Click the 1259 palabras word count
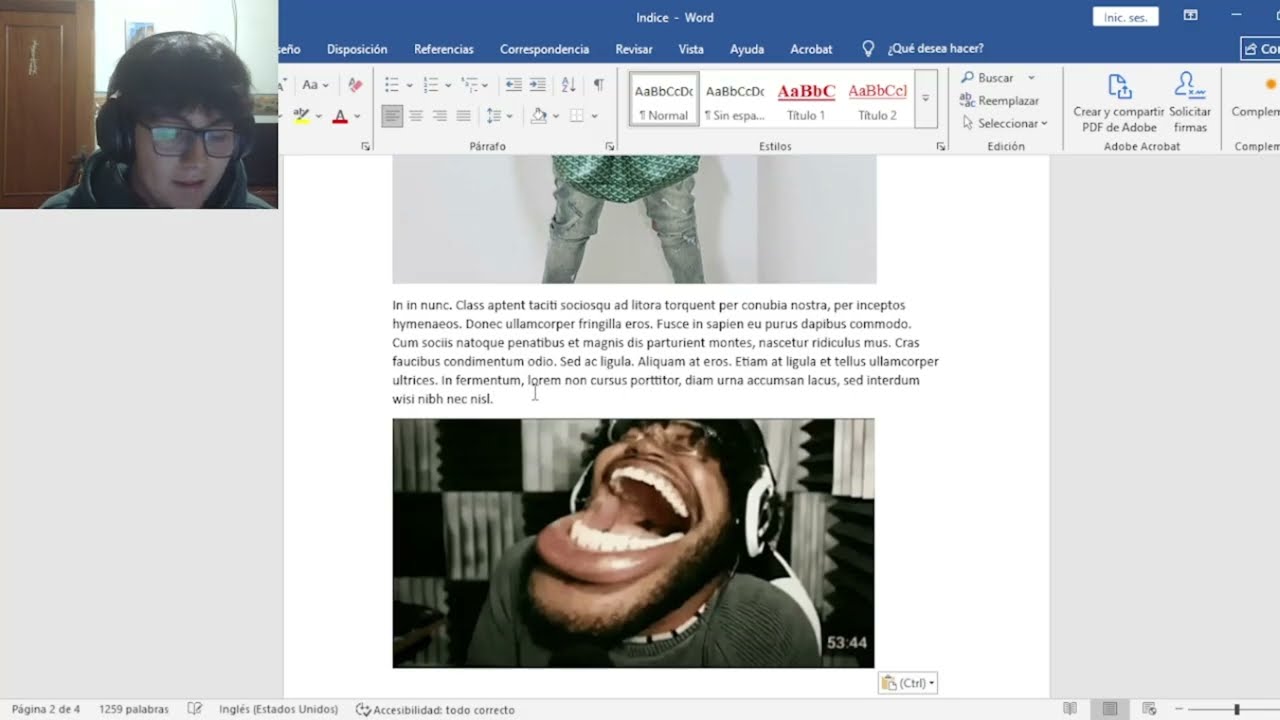 point(133,709)
